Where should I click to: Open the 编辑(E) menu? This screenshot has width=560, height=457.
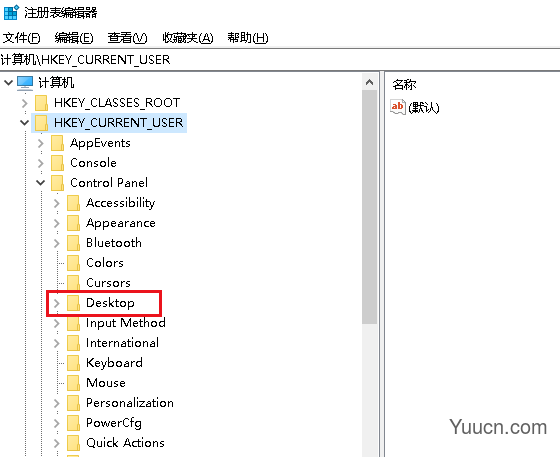(74, 37)
